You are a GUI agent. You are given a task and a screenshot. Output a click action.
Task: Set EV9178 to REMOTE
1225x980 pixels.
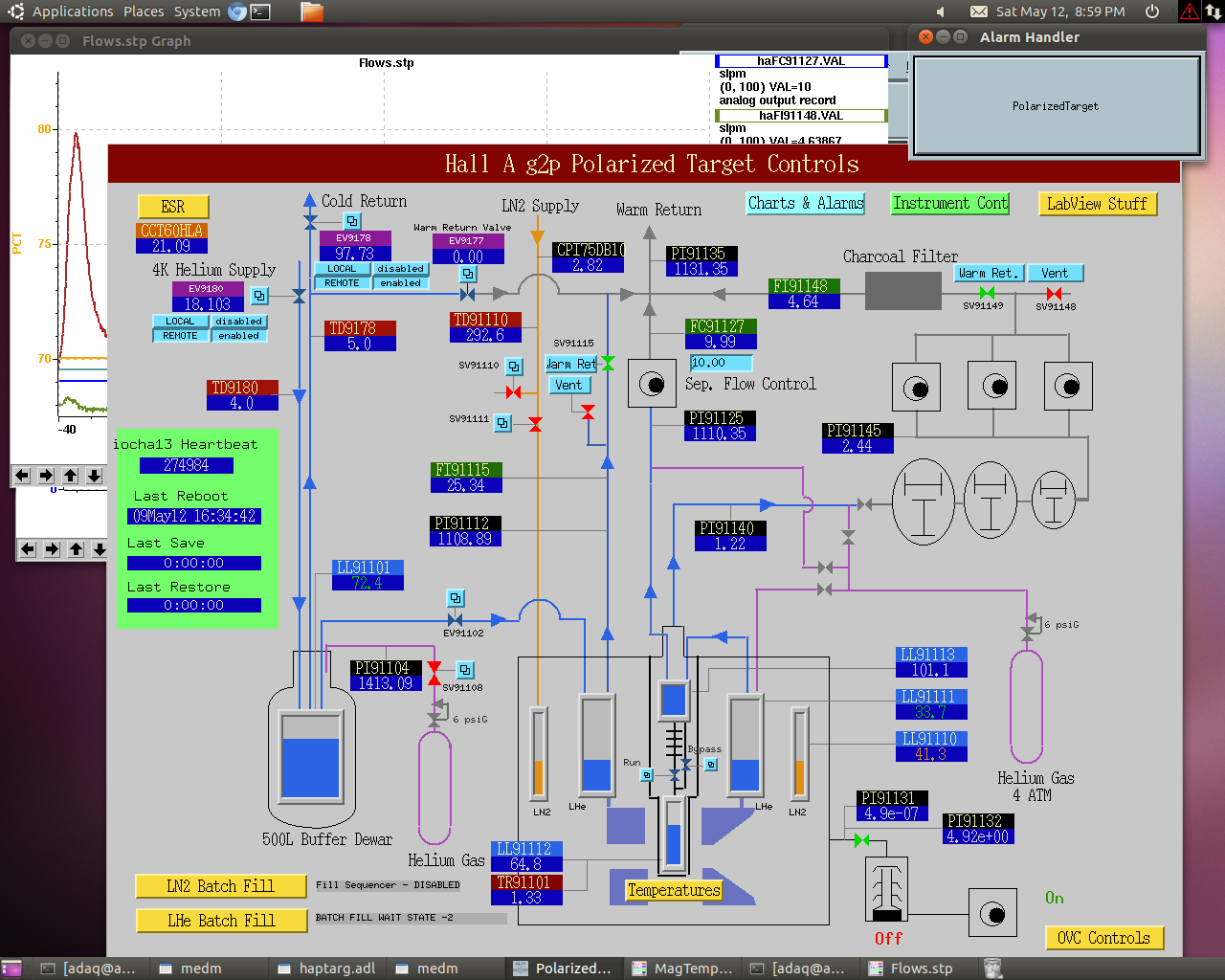point(342,283)
